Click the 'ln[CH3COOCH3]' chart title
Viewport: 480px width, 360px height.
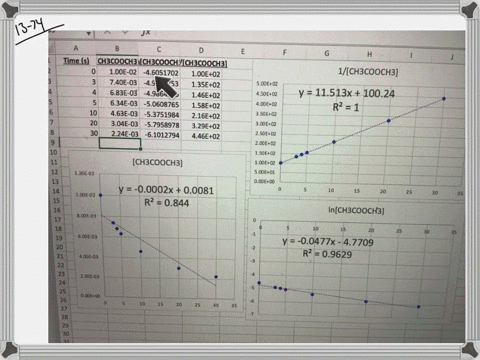pyautogui.click(x=356, y=210)
